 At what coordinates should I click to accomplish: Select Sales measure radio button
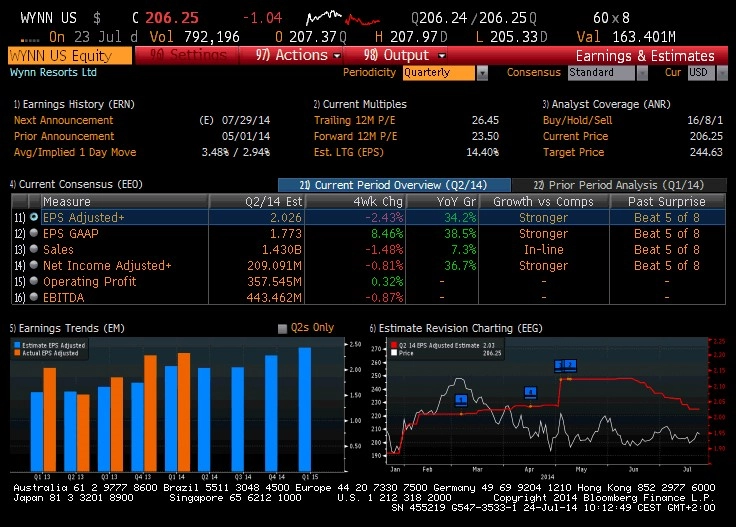click(34, 249)
